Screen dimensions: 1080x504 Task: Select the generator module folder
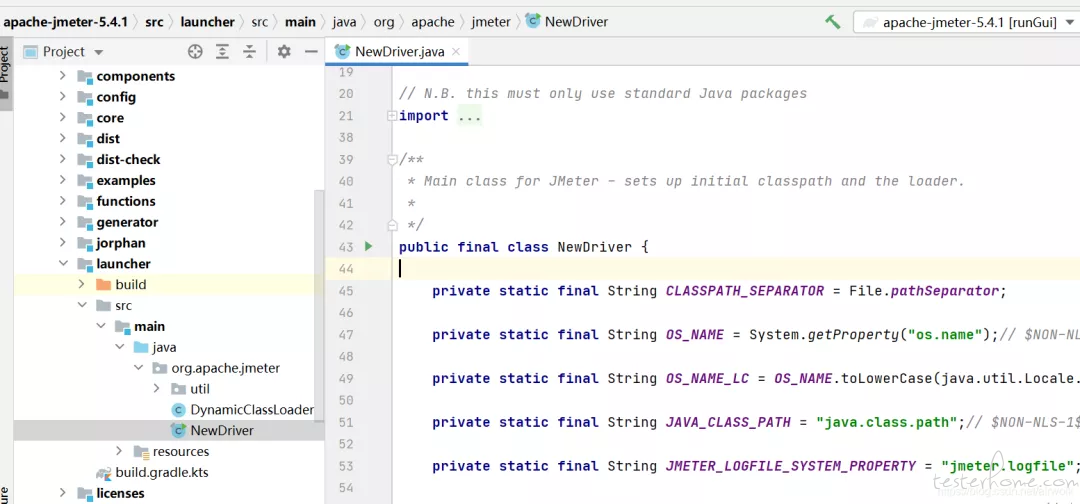point(127,222)
